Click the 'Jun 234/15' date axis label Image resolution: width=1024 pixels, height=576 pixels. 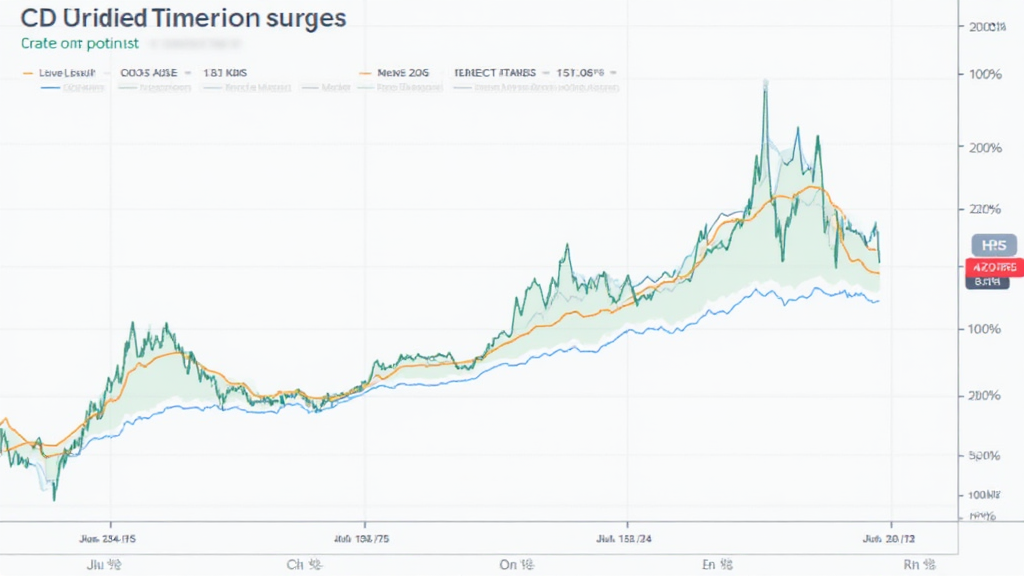tap(110, 538)
